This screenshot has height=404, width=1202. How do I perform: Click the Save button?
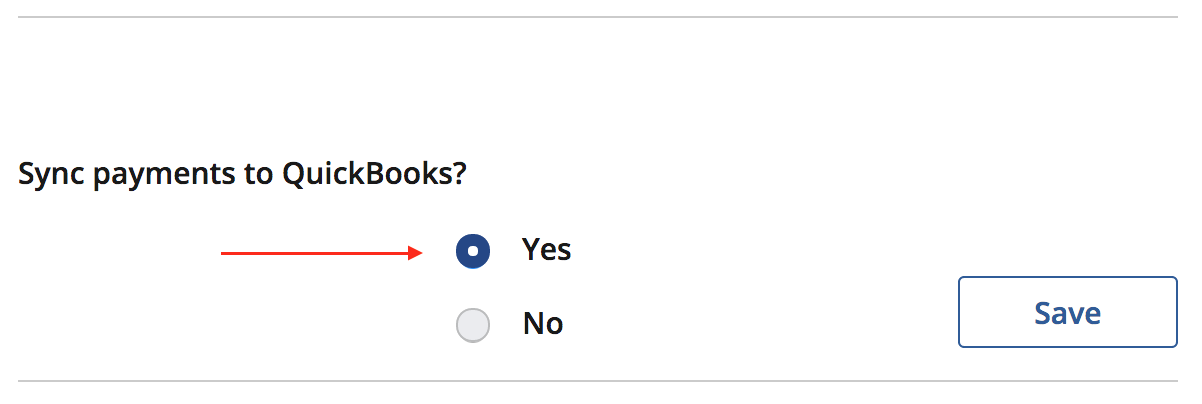click(1067, 313)
